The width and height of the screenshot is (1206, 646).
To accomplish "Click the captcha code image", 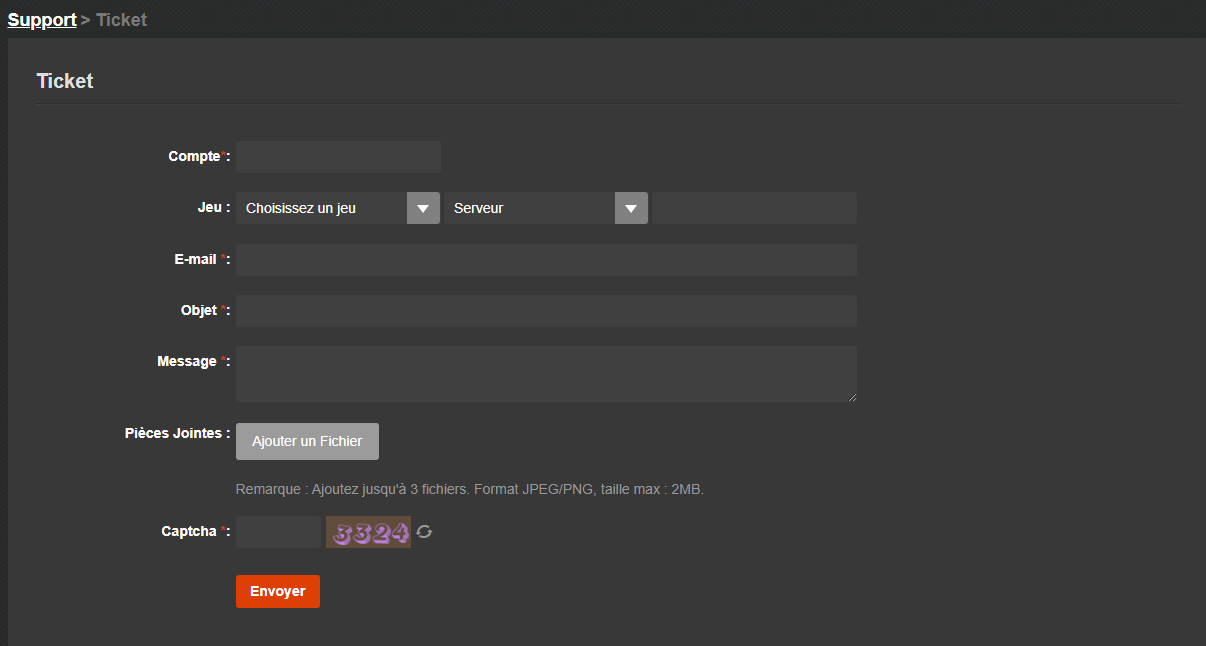I will pyautogui.click(x=368, y=532).
